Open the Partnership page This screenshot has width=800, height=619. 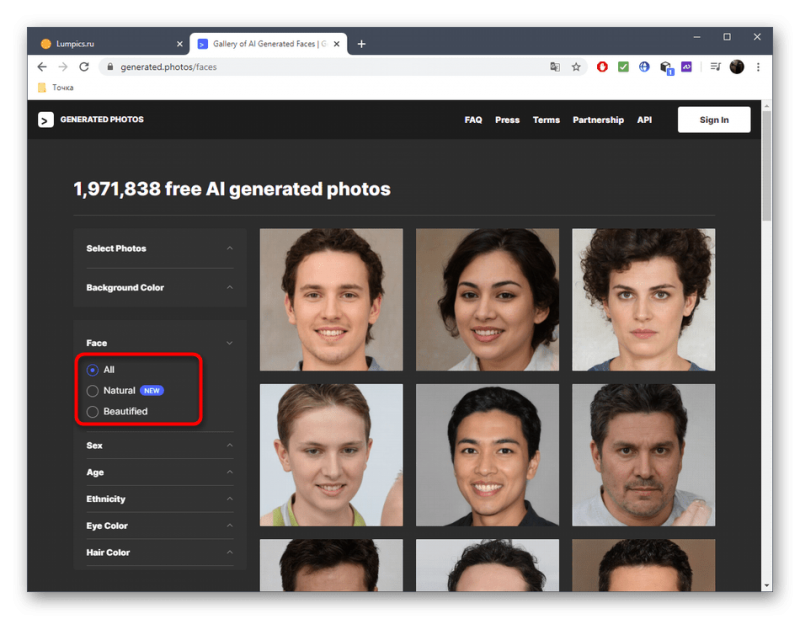tap(598, 120)
